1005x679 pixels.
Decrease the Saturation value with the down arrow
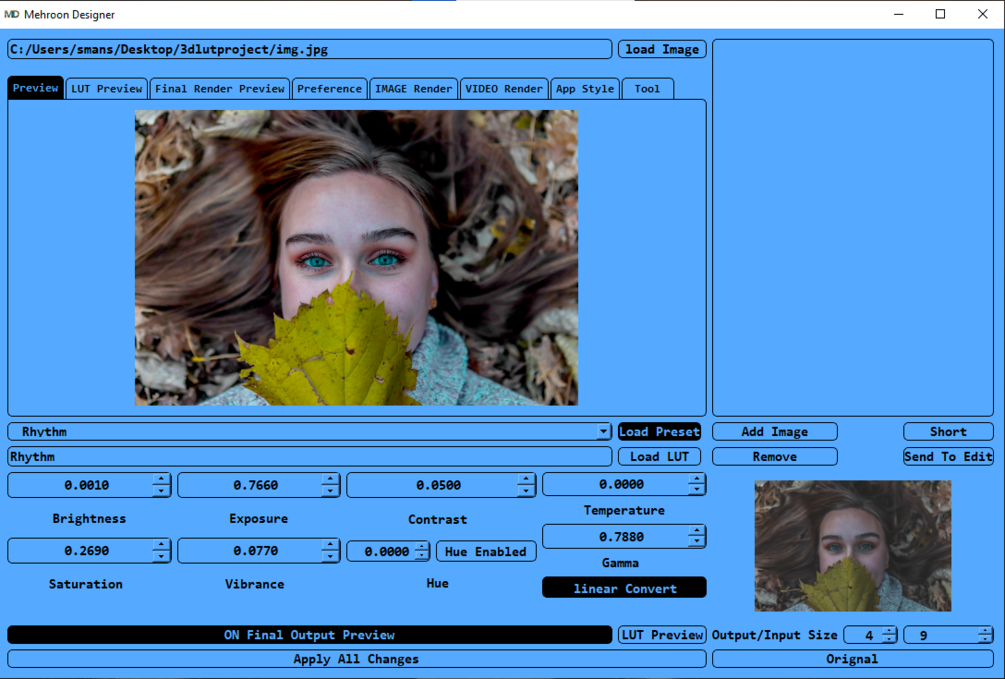162,557
